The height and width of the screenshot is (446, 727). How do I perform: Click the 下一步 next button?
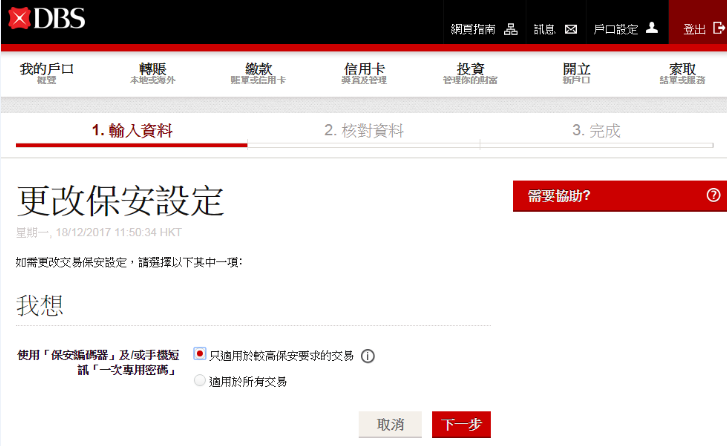click(x=461, y=424)
